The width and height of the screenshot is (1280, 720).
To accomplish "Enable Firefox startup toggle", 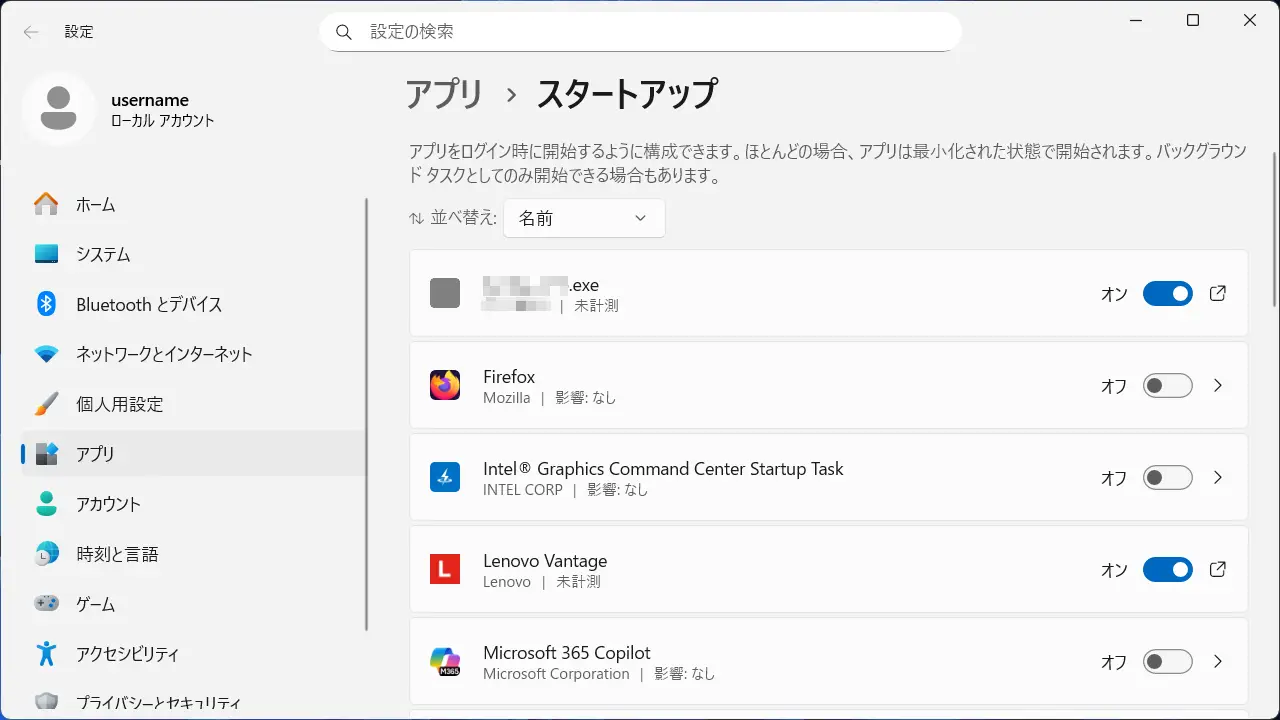I will coord(1167,386).
